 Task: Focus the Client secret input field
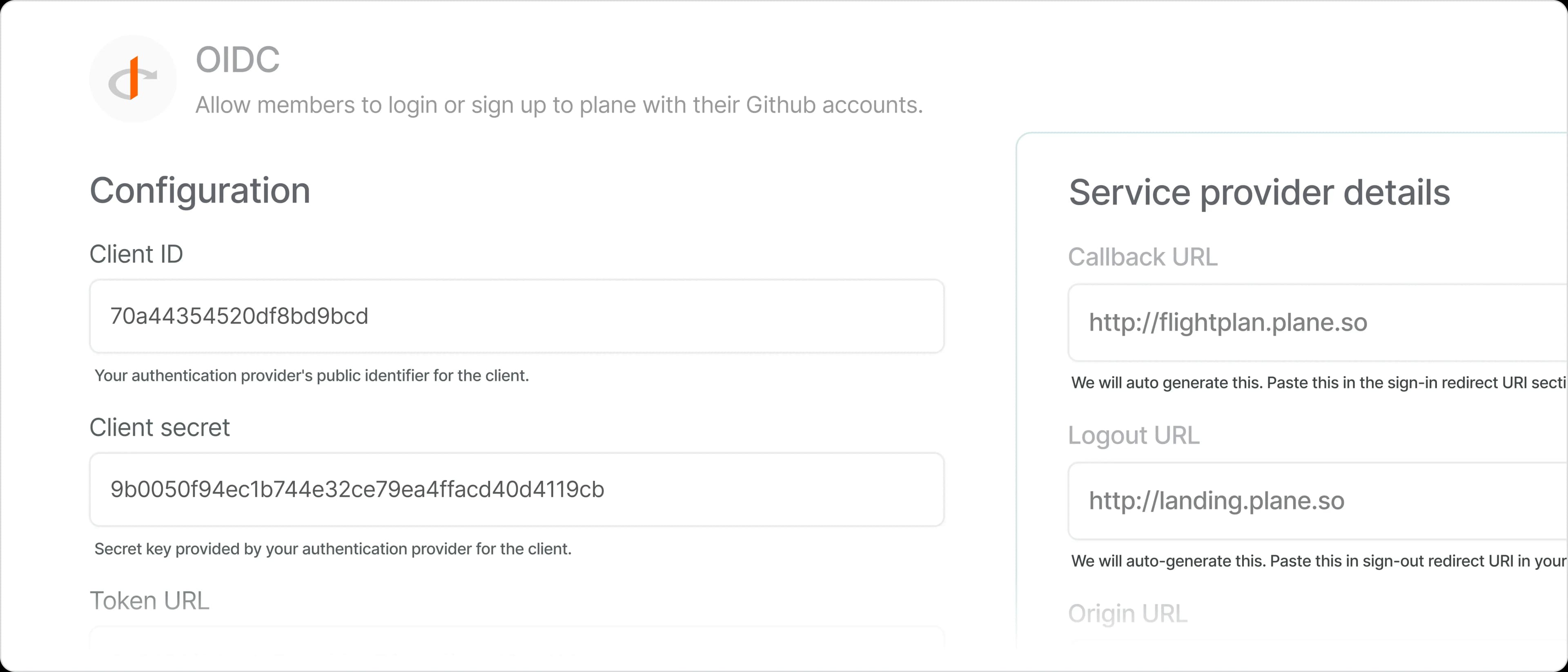coord(516,489)
